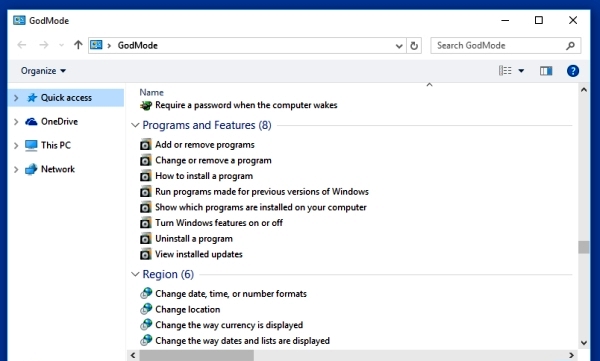Viewport: 600px width, 361px height.
Task: Click the horizontal scrollbar right arrow
Action: [x=571, y=355]
